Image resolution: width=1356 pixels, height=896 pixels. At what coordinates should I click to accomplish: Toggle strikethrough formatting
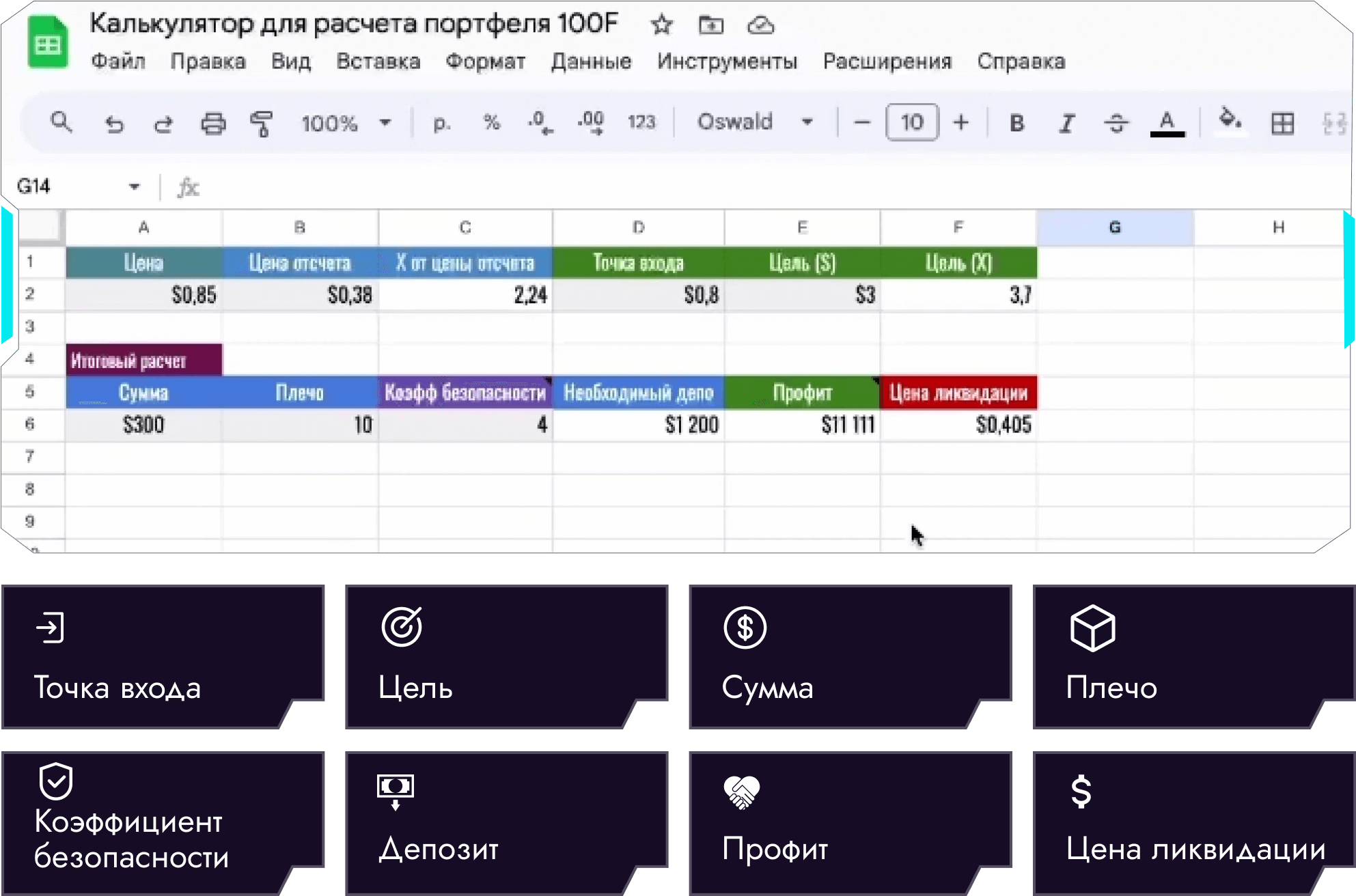coord(1116,124)
